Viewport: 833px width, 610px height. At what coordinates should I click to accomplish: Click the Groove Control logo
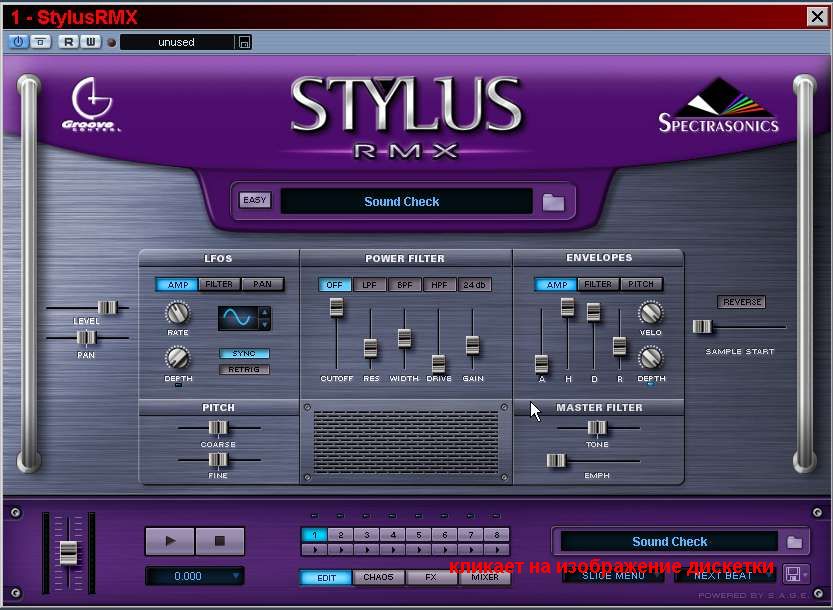point(91,104)
